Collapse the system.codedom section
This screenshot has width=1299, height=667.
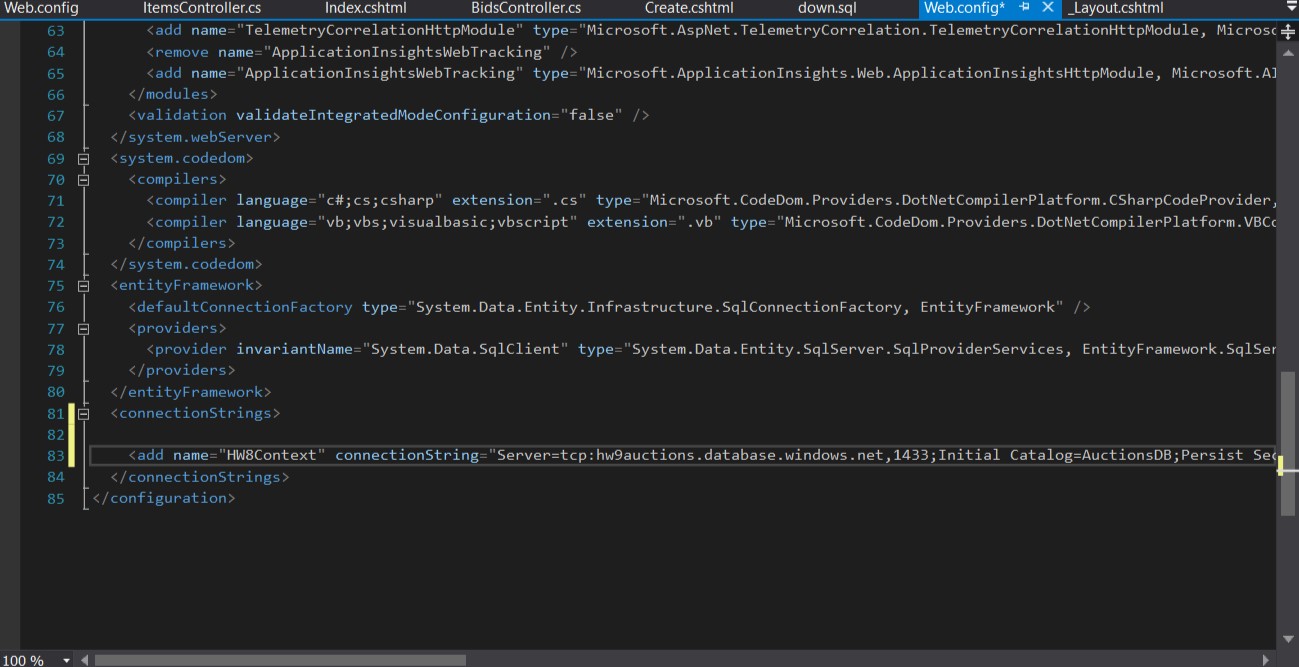point(84,159)
